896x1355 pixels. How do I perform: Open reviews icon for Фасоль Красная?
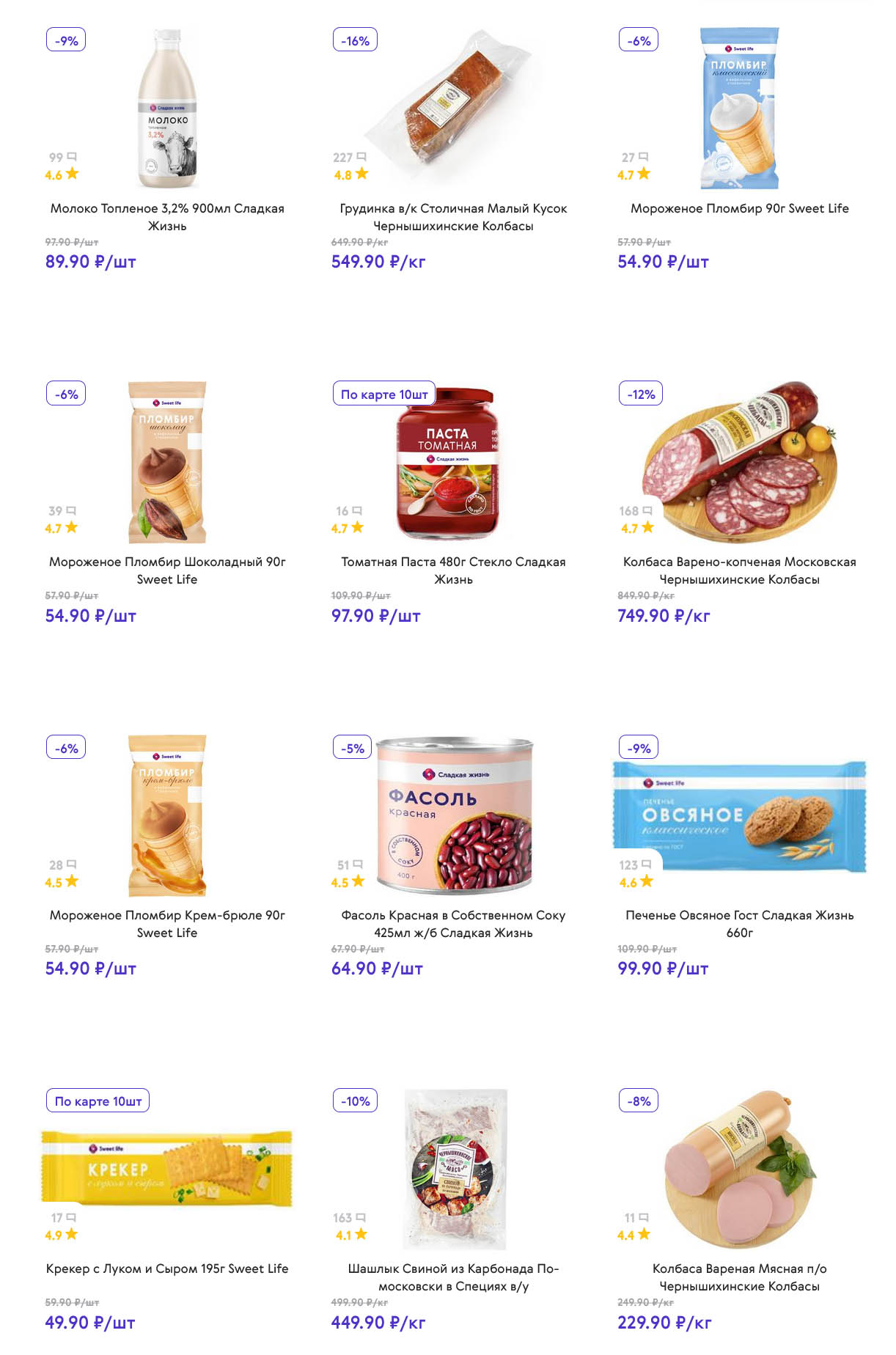point(357,864)
